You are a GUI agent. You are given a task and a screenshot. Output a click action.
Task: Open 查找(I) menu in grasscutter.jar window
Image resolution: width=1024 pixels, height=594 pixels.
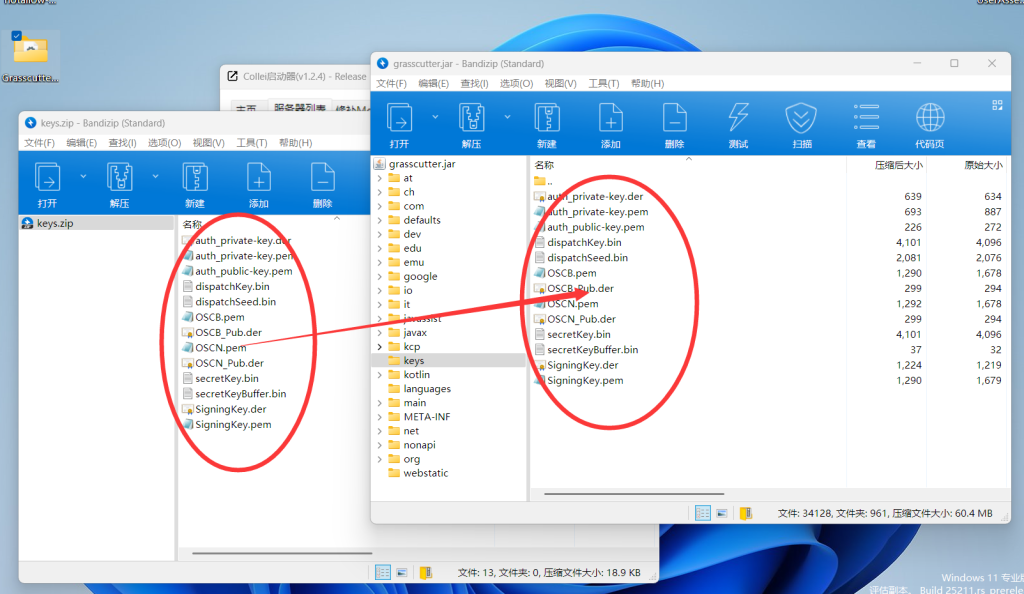[474, 84]
